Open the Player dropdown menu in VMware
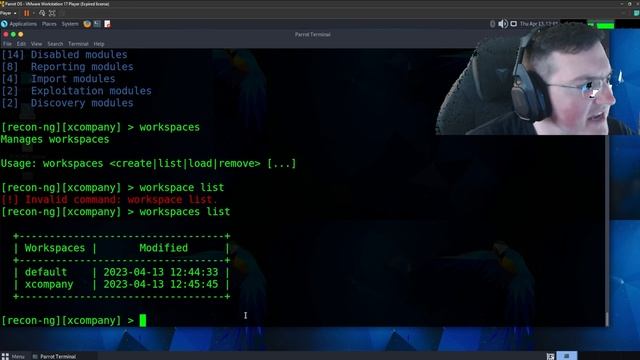This screenshot has width=640, height=360. (8, 13)
